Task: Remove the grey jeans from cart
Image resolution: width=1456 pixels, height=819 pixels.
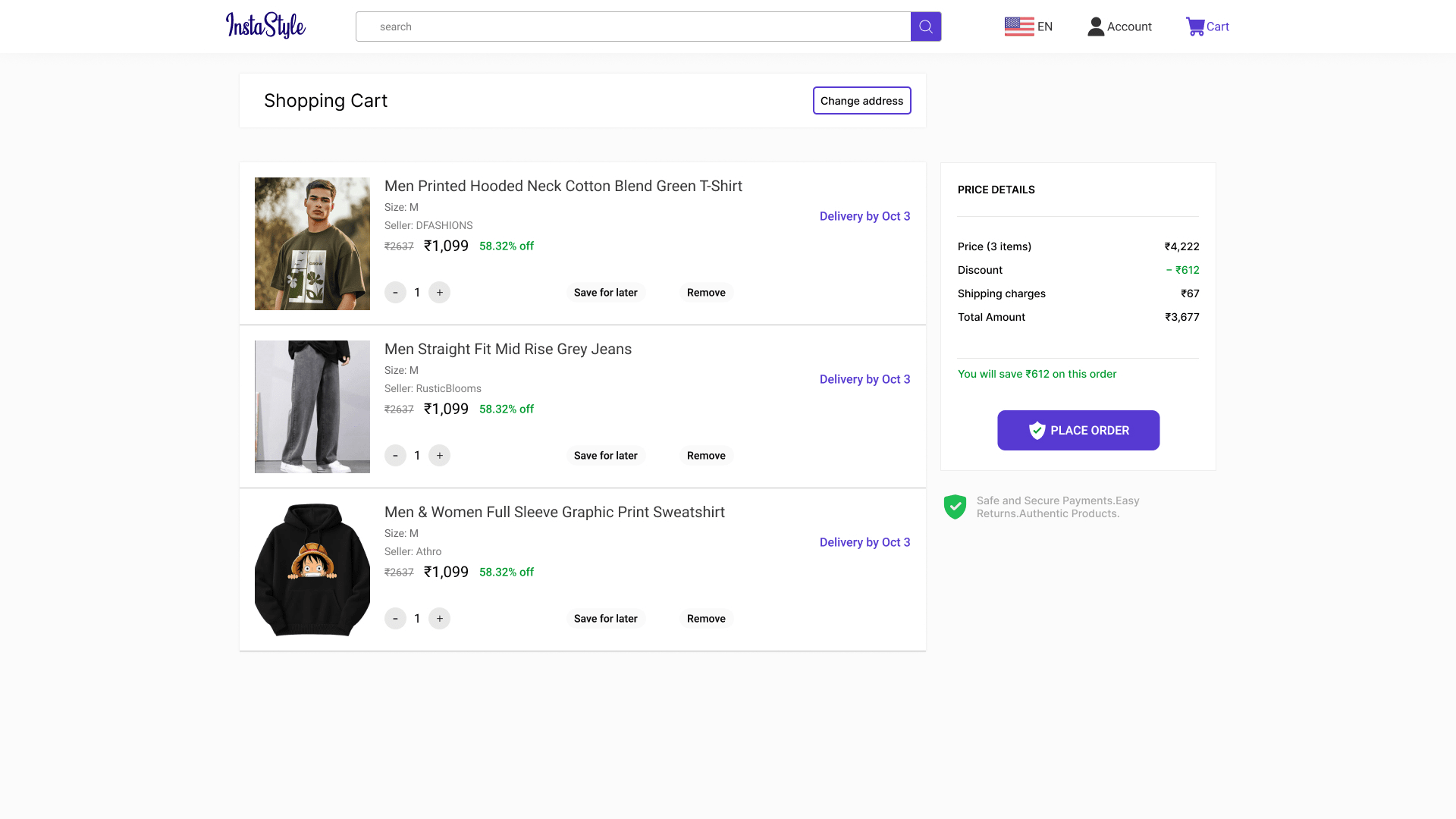Action: [x=705, y=455]
